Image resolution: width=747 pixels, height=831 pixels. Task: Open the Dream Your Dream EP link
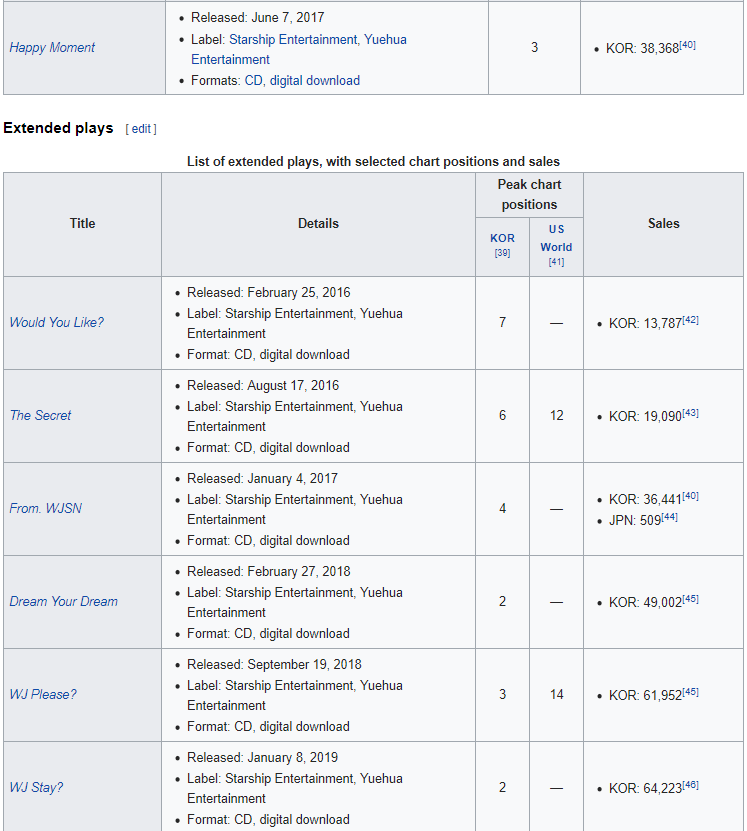point(64,602)
